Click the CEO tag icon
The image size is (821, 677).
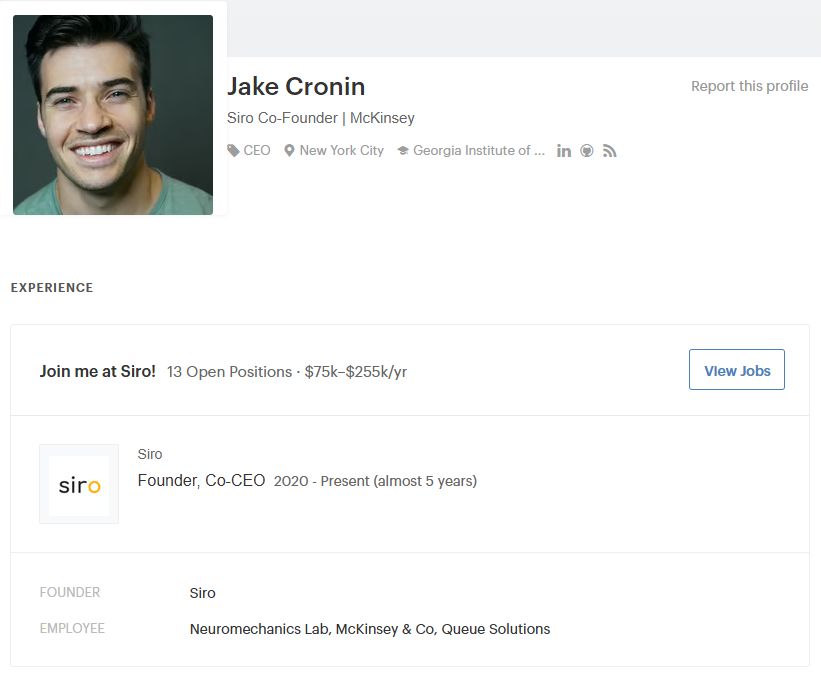[233, 151]
